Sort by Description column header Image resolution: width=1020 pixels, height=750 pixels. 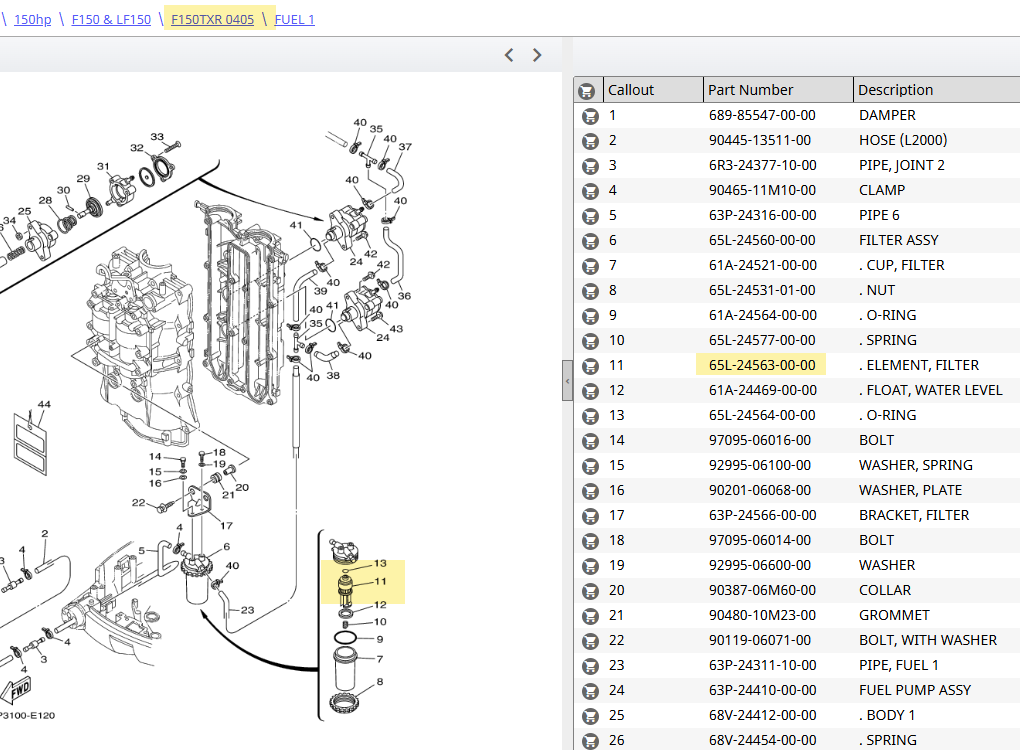937,90
